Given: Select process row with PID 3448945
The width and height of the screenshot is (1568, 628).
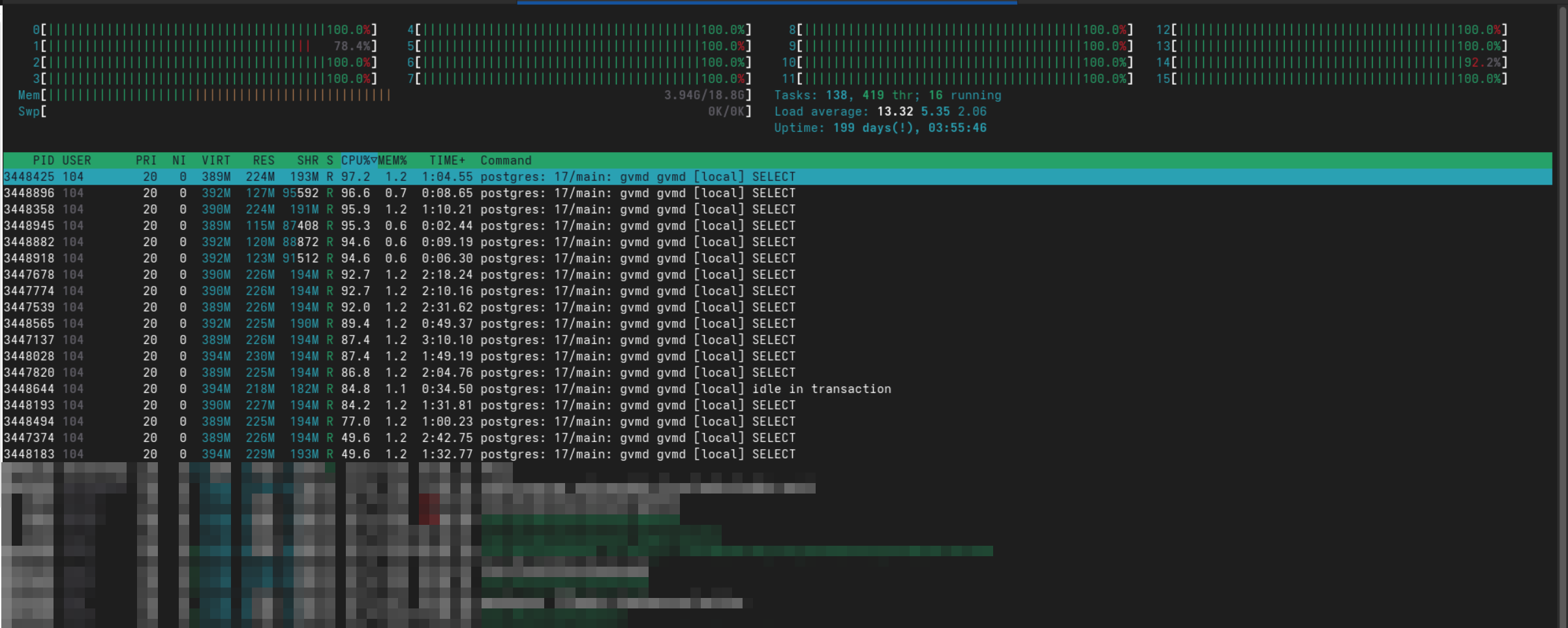Looking at the screenshot, I should pyautogui.click(x=777, y=226).
